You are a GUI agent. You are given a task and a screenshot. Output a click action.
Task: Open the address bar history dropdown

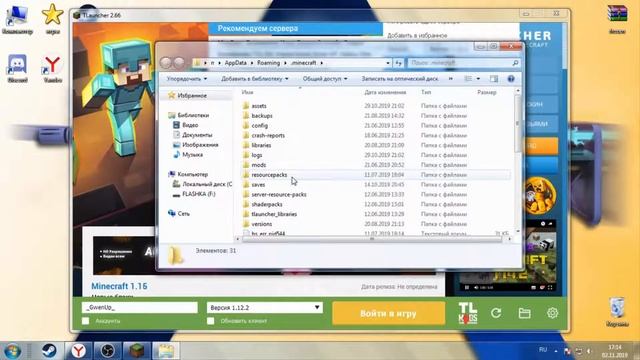pos(388,63)
